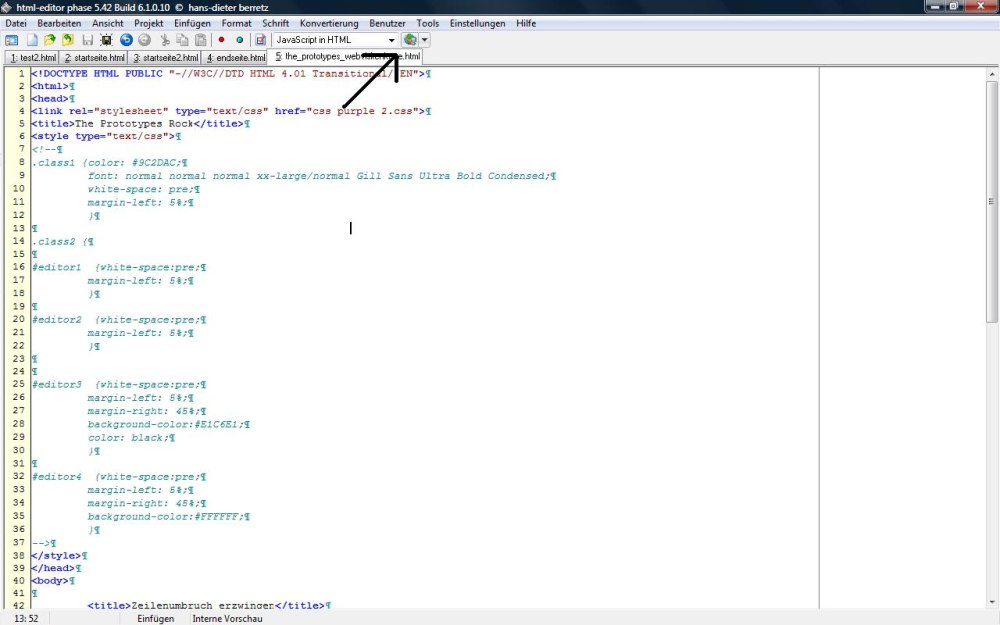Switch to the endseite.html tab
This screenshot has width=1000, height=625.
pos(234,57)
